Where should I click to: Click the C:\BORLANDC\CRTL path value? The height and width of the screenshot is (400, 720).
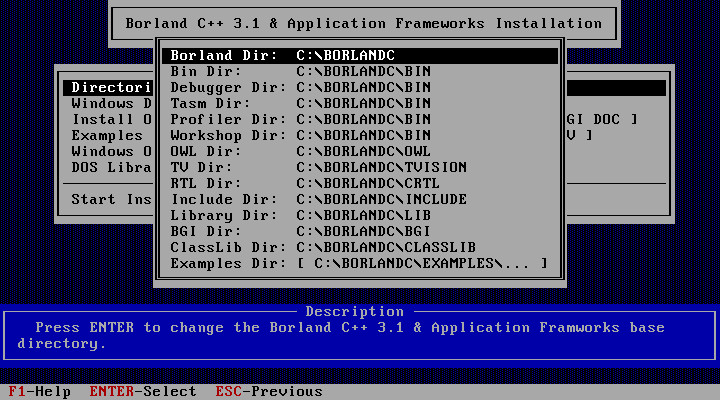point(368,184)
